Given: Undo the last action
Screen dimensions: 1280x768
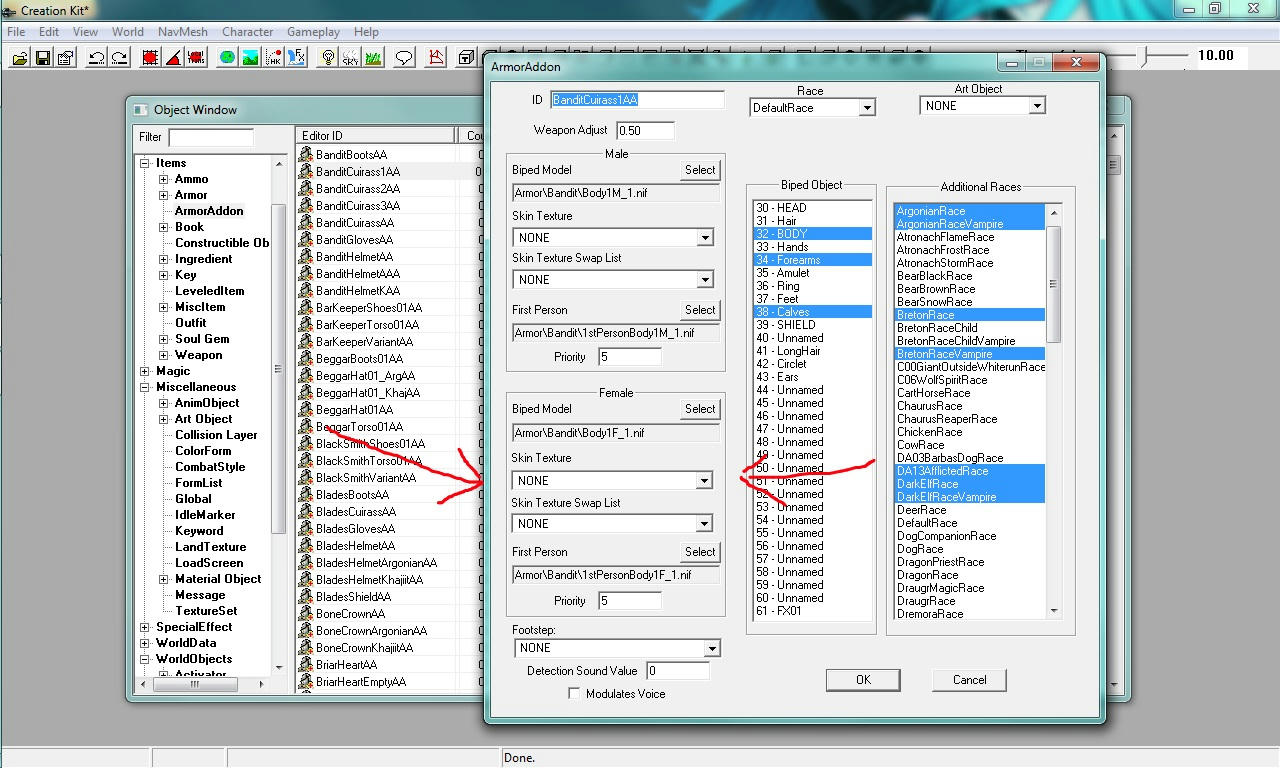Looking at the screenshot, I should [x=95, y=57].
